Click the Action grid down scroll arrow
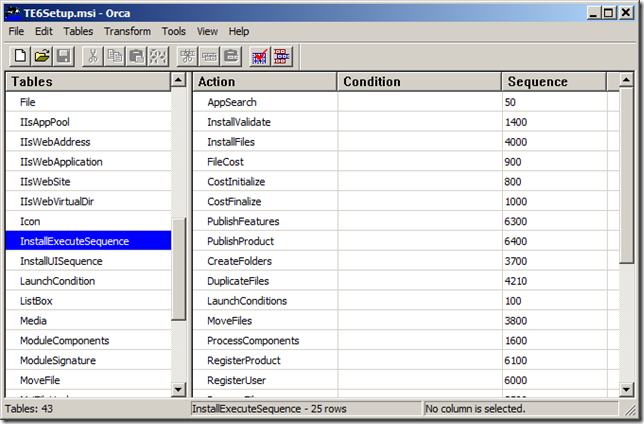 tap(626, 389)
